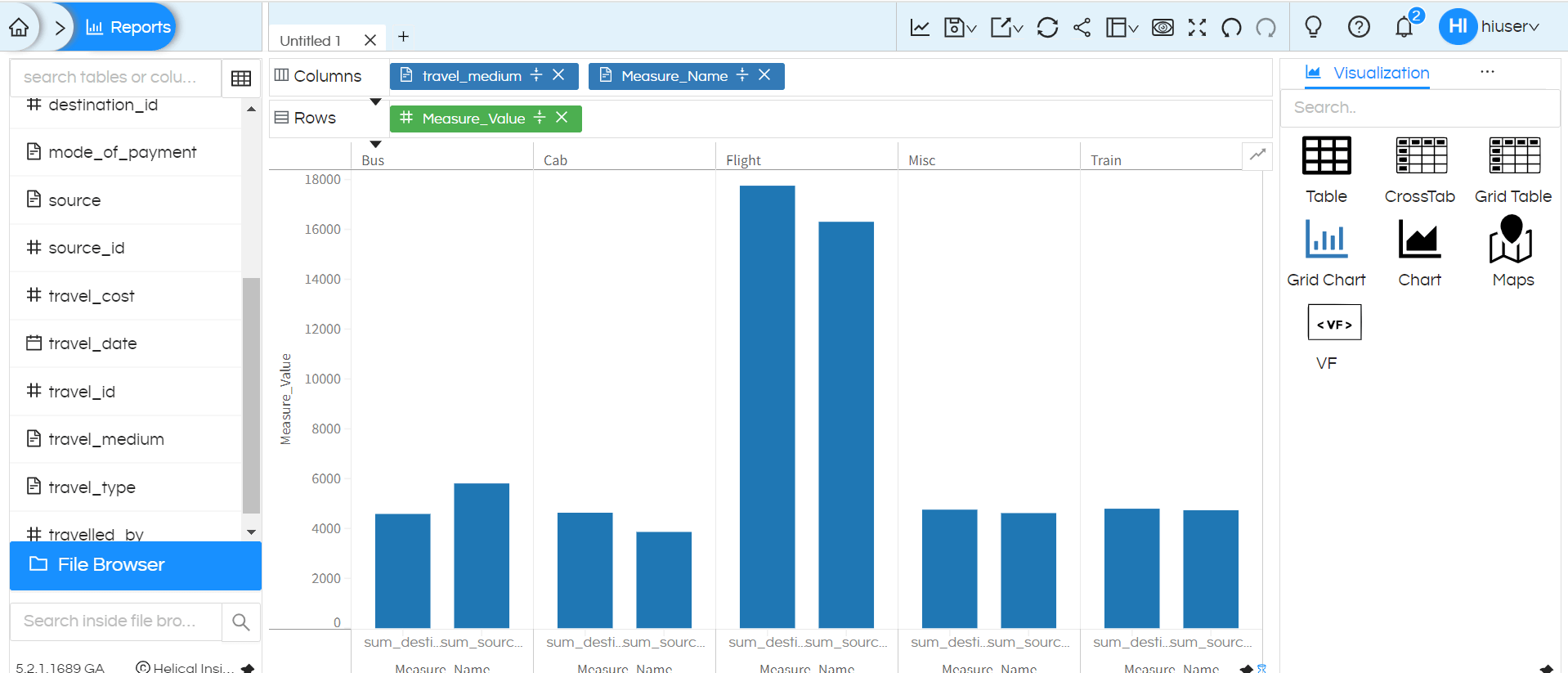Image resolution: width=1568 pixels, height=673 pixels.
Task: Choose the Chart visualization
Action: [1420, 253]
